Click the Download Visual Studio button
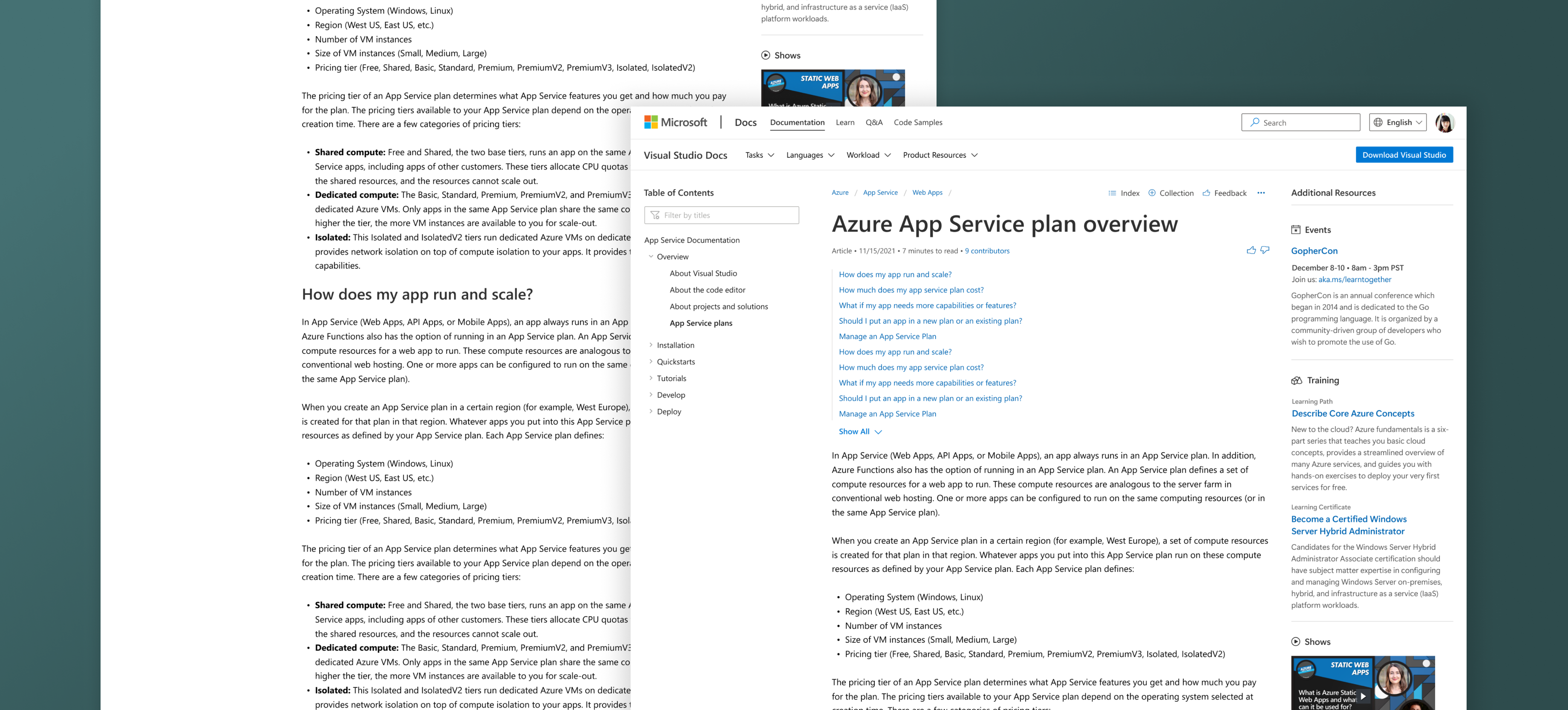Viewport: 1568px width, 710px height. (x=1404, y=155)
